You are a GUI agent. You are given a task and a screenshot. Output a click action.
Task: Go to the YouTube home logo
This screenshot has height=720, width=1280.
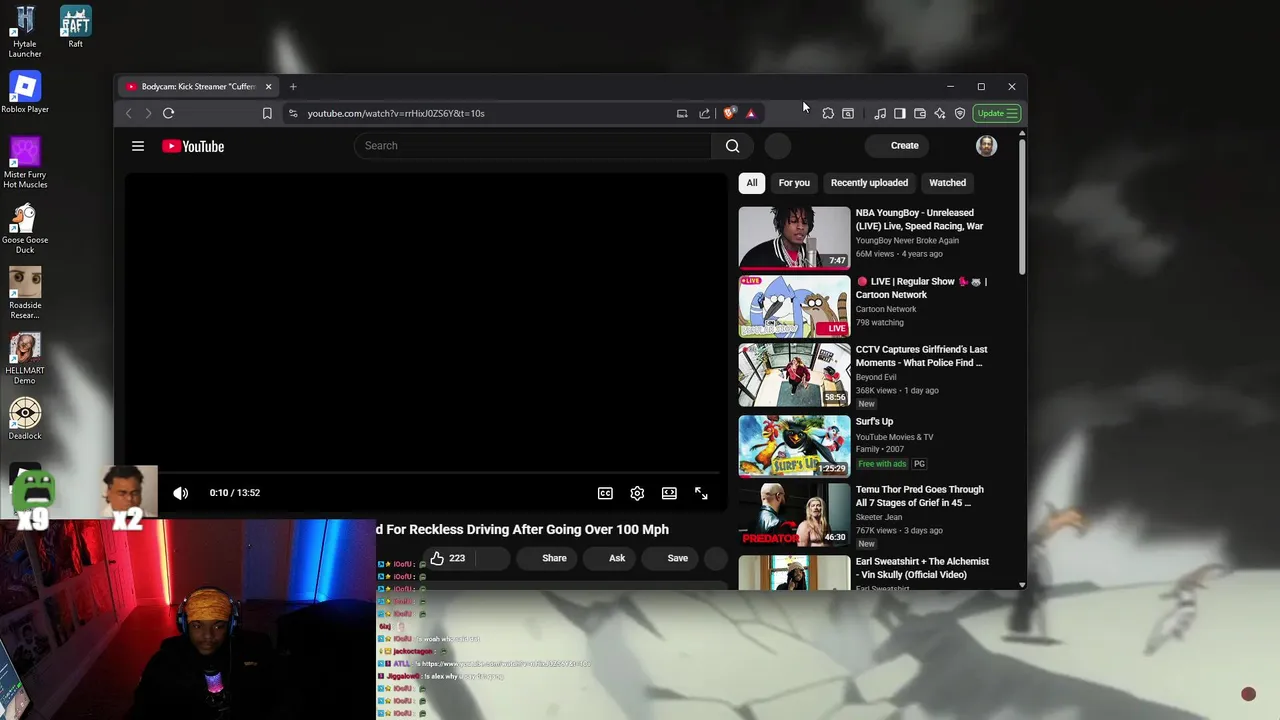pos(193,146)
